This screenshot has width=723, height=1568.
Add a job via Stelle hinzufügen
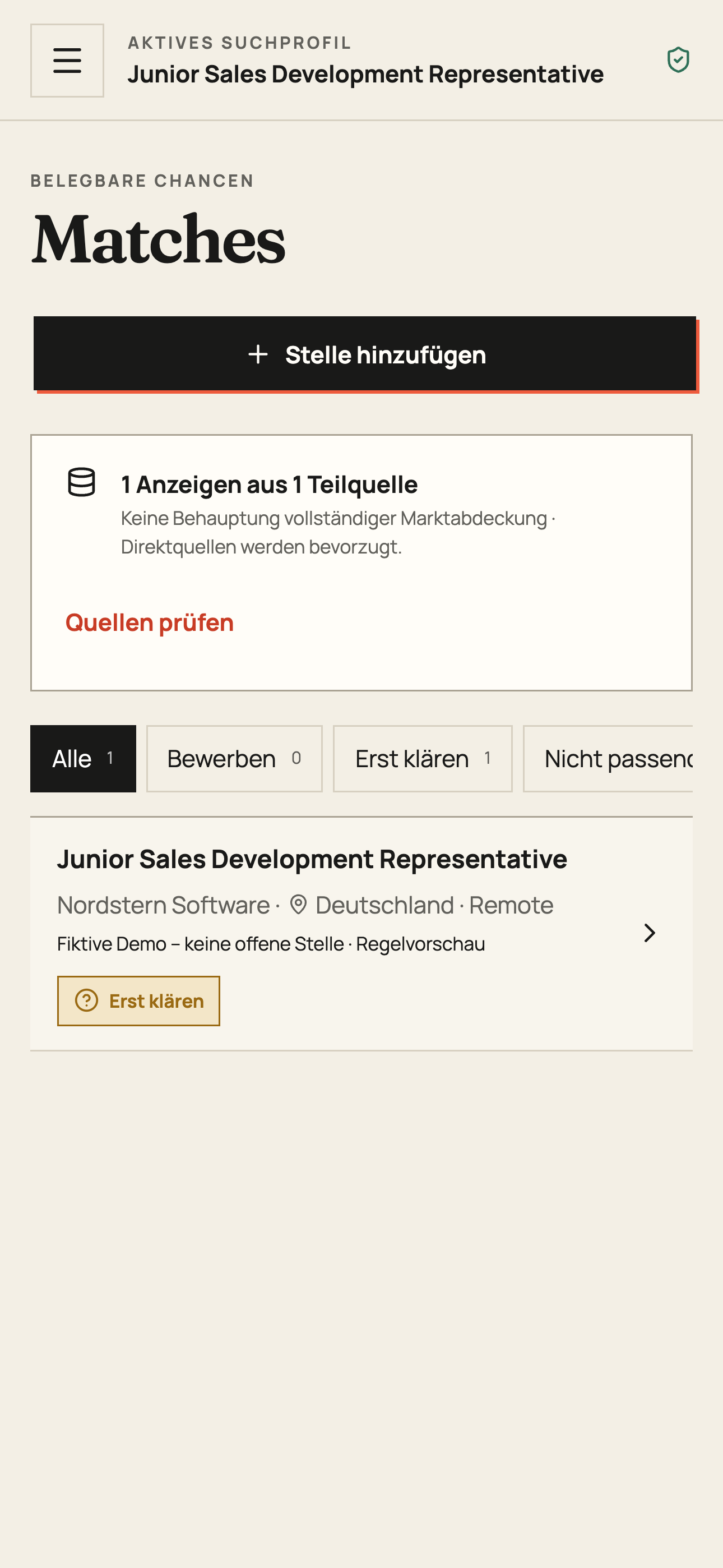pos(364,353)
